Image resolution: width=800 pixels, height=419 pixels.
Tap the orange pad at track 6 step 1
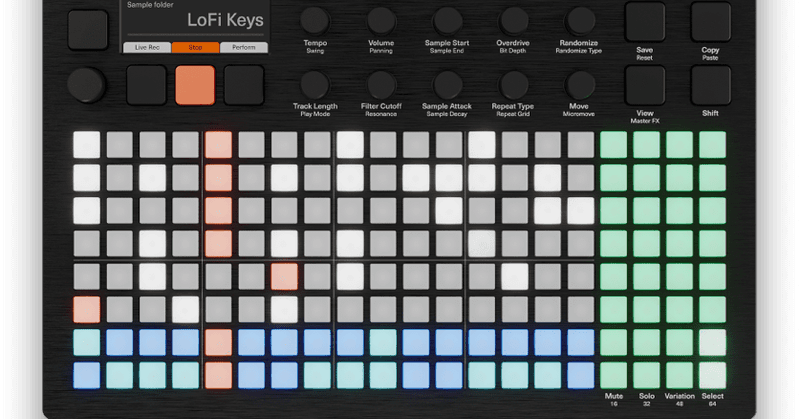click(x=87, y=310)
